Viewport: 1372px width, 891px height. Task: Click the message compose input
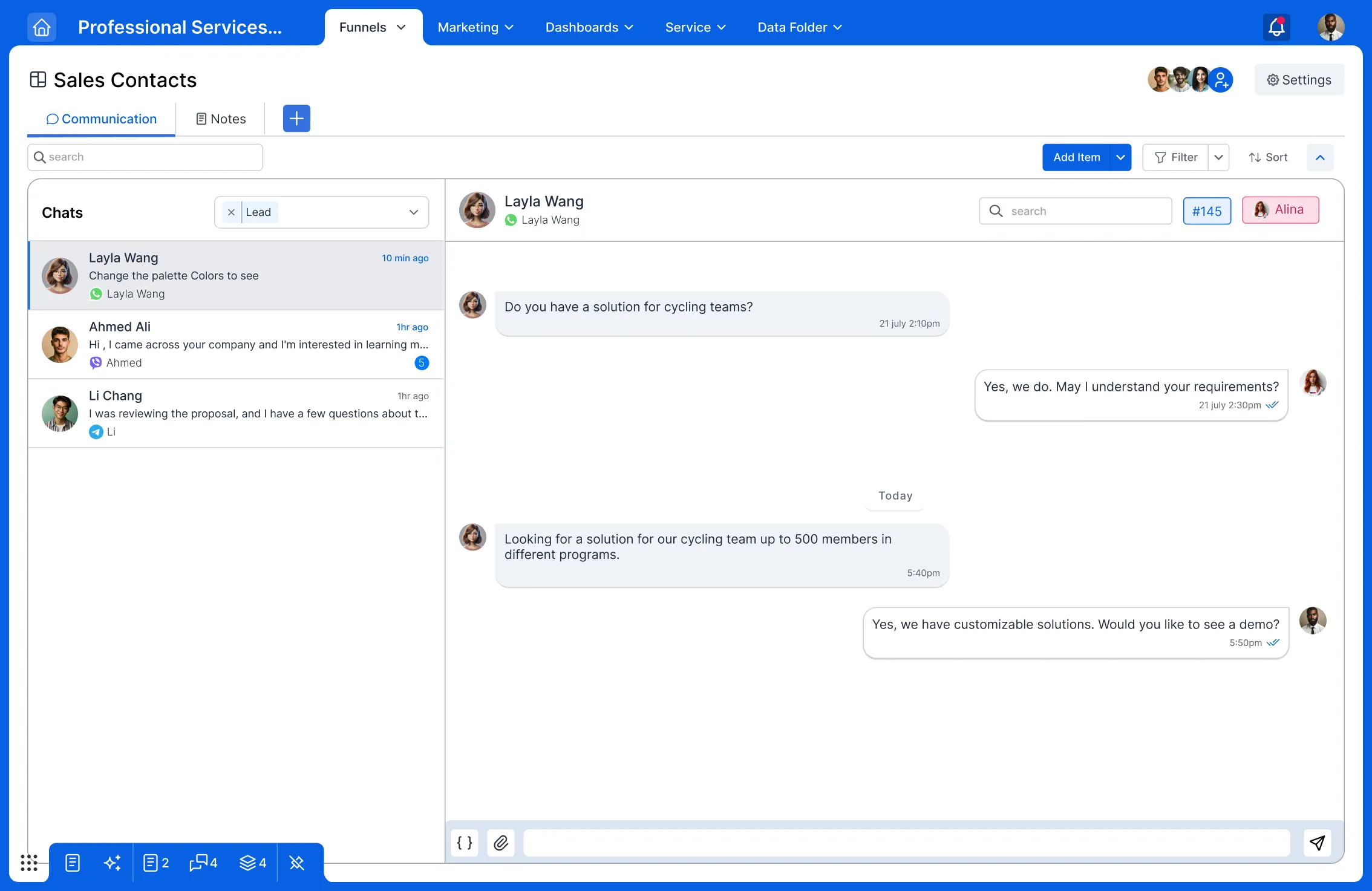click(x=906, y=843)
